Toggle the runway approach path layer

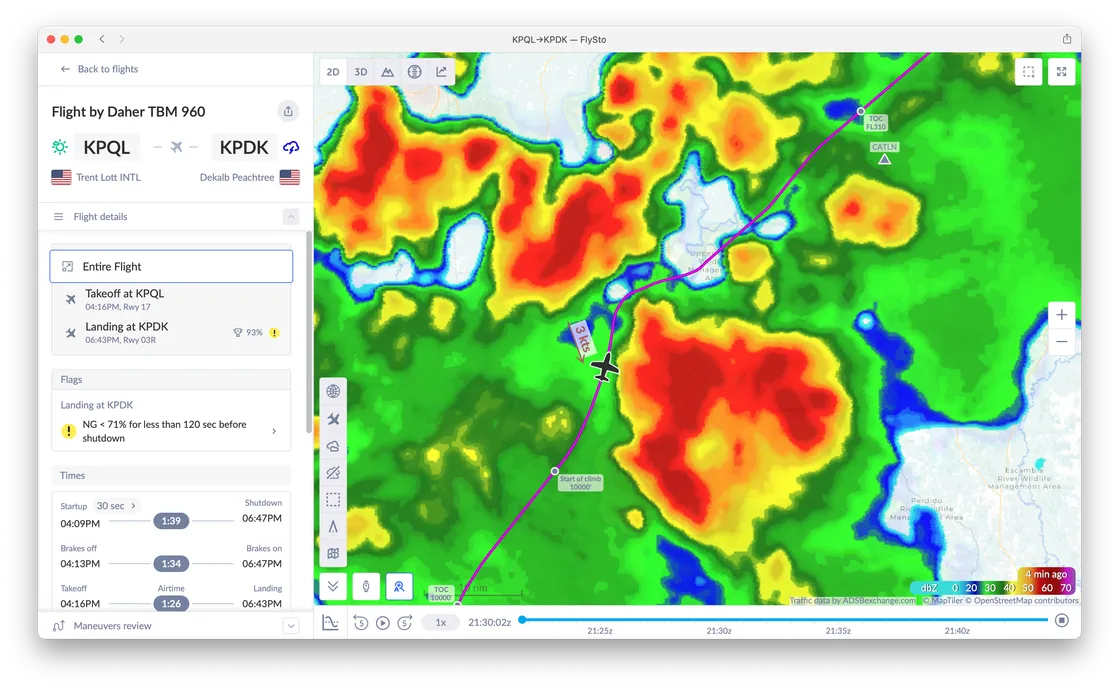pos(333,527)
